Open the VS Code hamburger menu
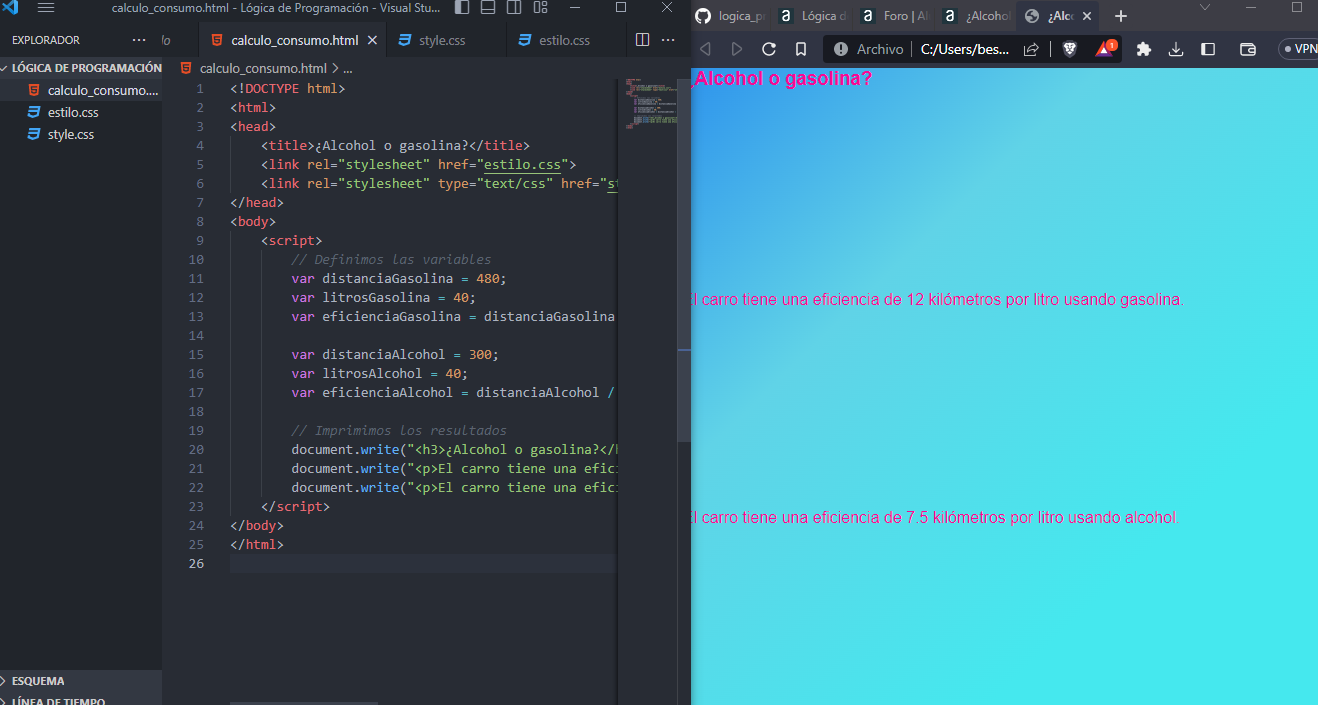This screenshot has height=705, width=1318. (x=46, y=8)
